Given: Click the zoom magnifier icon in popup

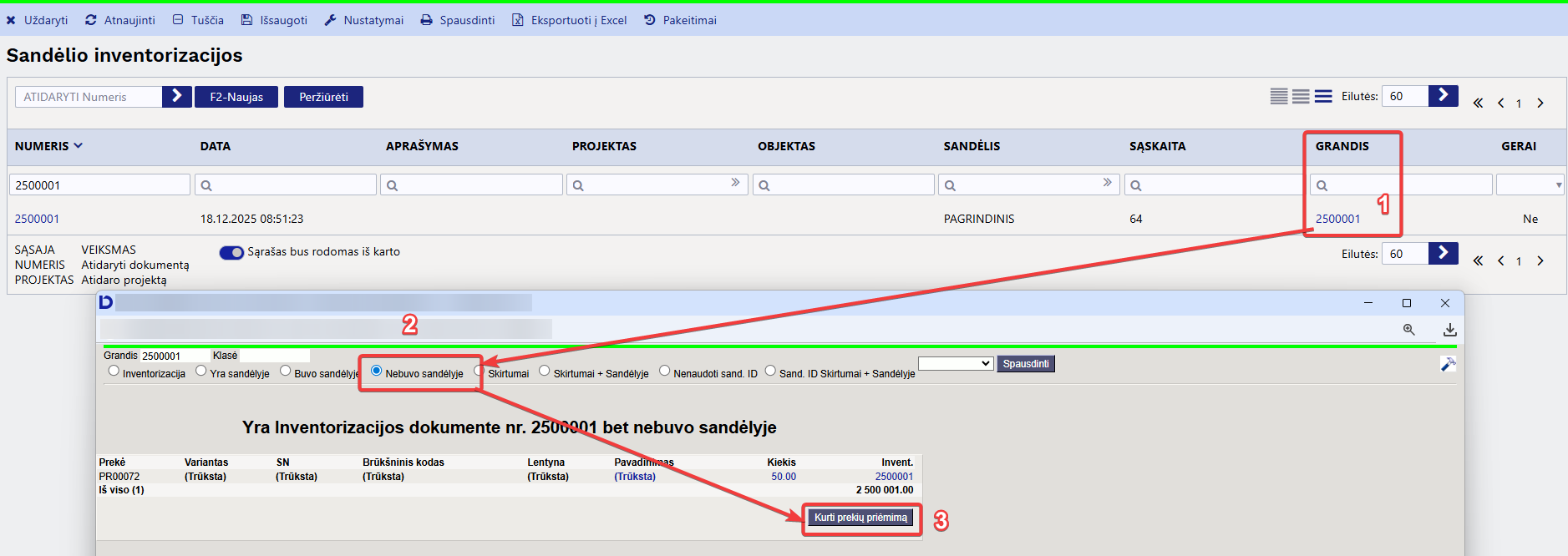Looking at the screenshot, I should [x=1408, y=330].
